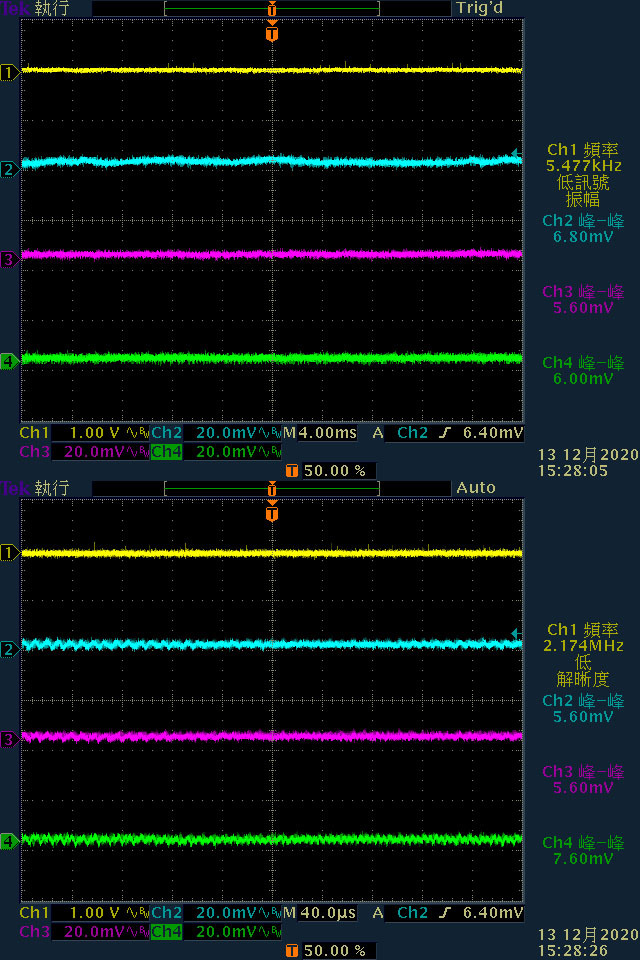The image size is (640, 960).
Task: Select the Auto trigger status label
Action: point(476,488)
